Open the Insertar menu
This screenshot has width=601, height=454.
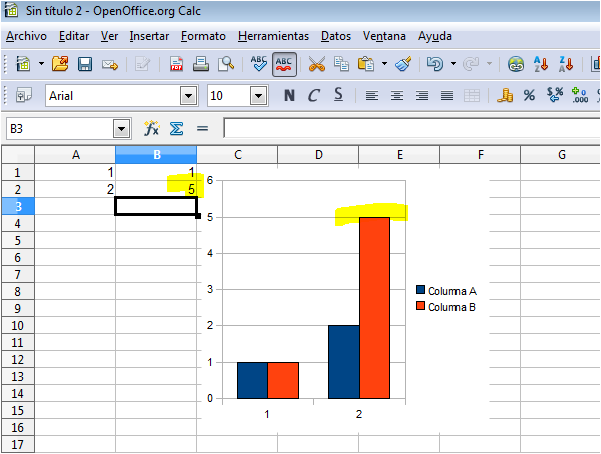(x=149, y=36)
